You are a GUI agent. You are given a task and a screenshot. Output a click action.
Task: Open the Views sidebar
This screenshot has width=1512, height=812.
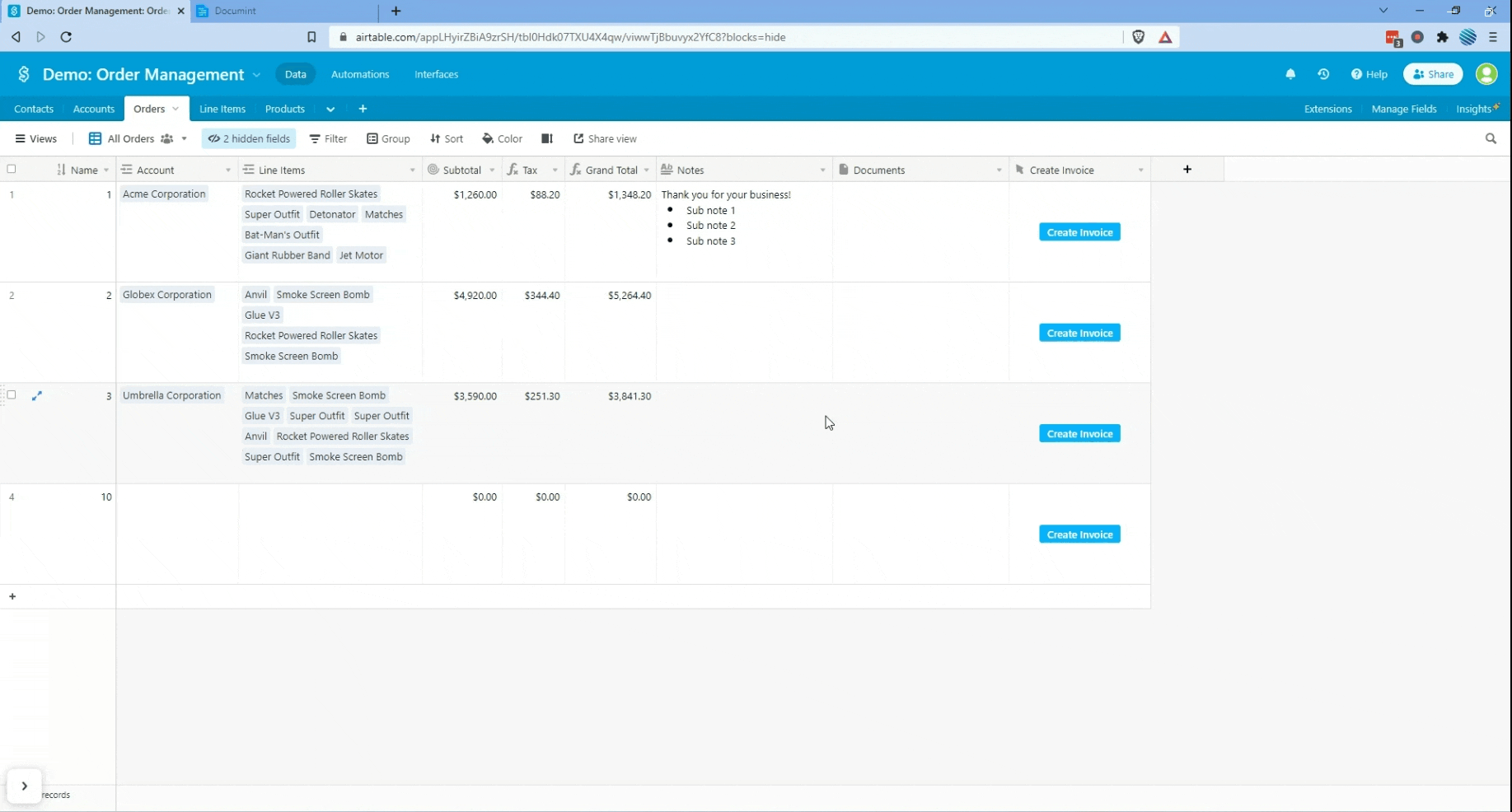(x=36, y=138)
